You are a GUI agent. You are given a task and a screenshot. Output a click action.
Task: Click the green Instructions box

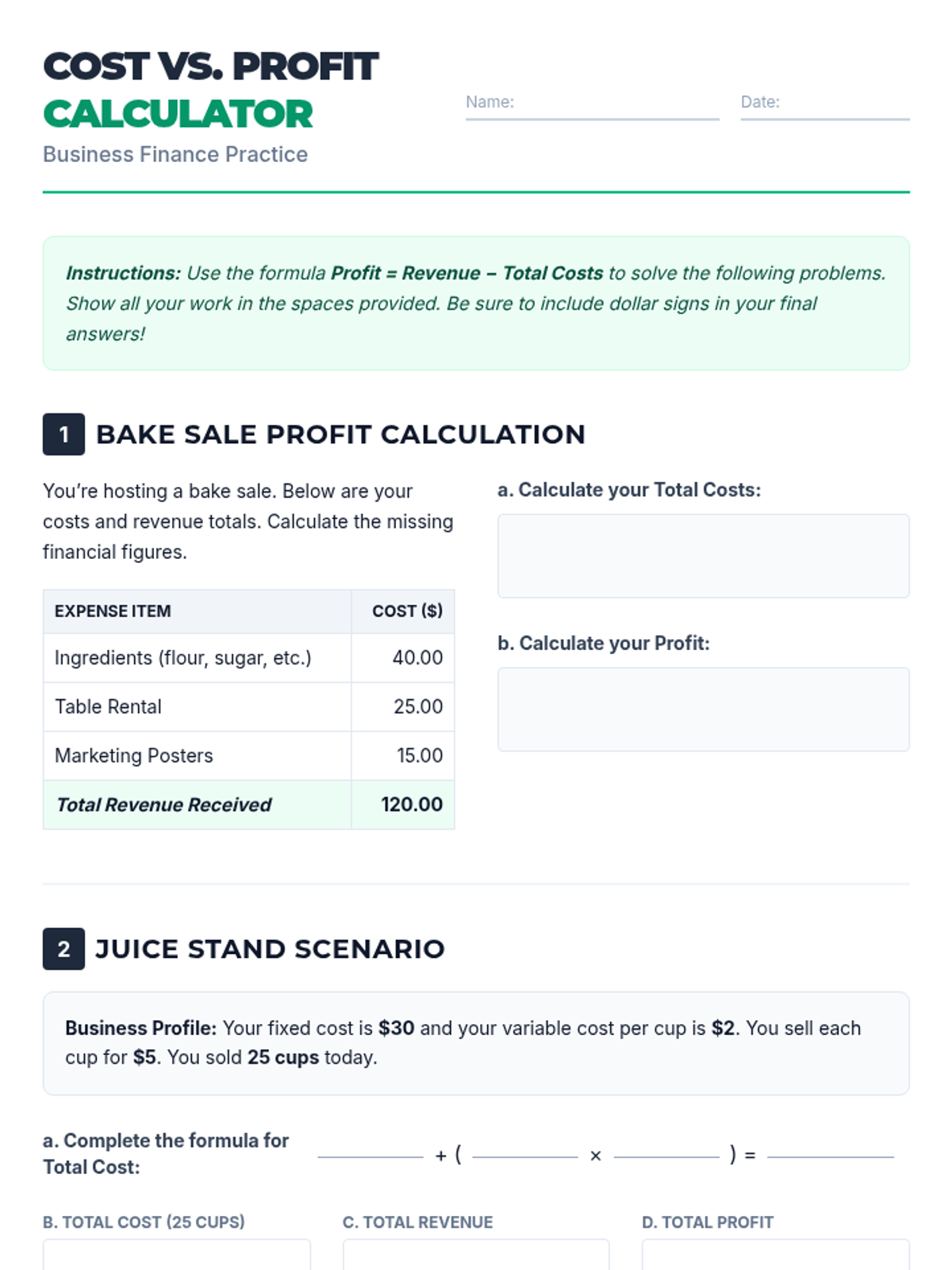tap(476, 303)
